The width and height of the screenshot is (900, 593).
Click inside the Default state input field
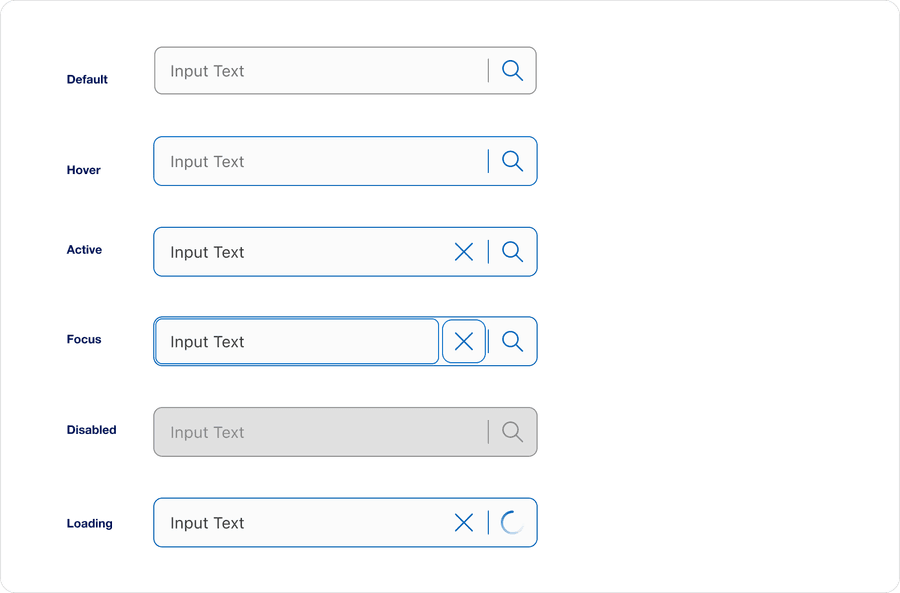(x=300, y=70)
